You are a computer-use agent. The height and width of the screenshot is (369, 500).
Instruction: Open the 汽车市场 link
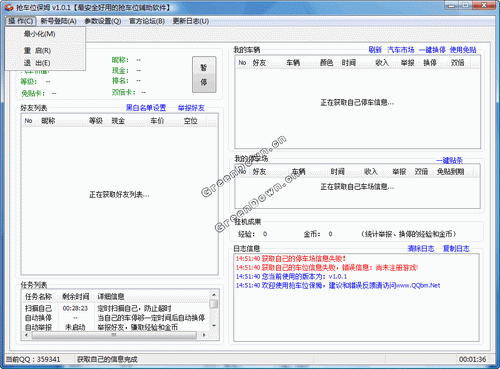[x=401, y=50]
